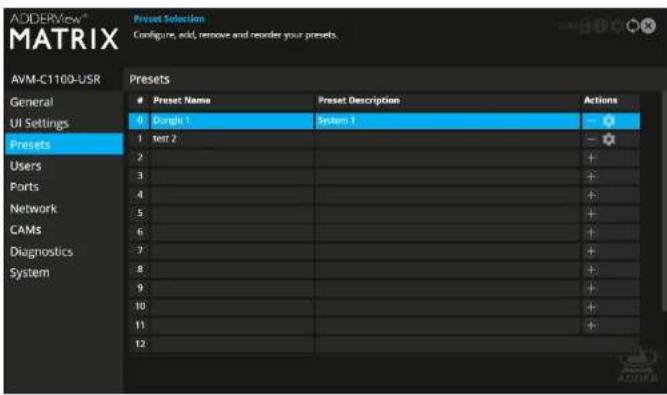The width and height of the screenshot is (667, 395).
Task: Click the 'System 1' description cell
Action: click(448, 121)
